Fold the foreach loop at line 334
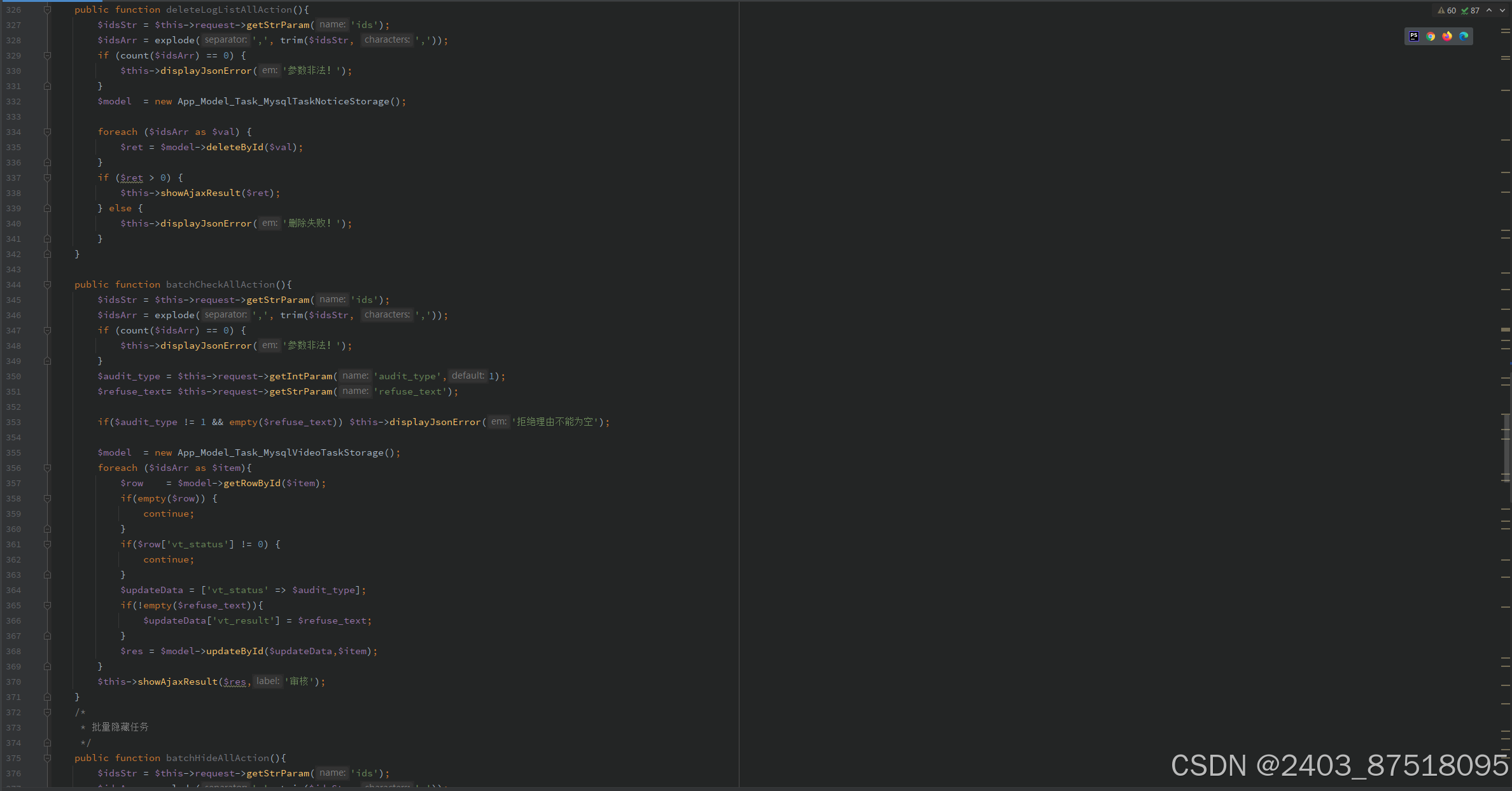Screen dimensions: 1512x791 tap(47, 132)
